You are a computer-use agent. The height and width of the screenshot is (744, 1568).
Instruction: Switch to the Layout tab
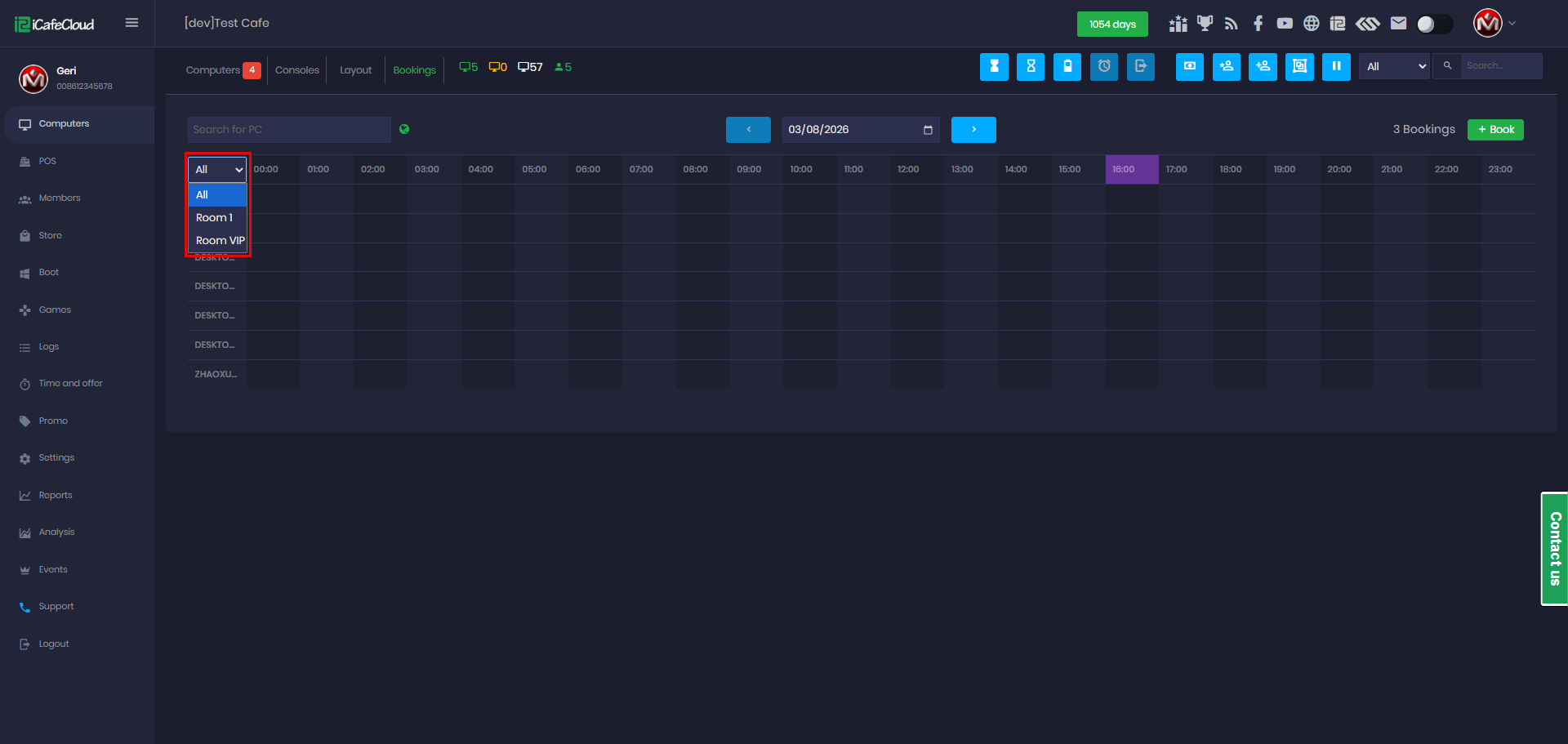(355, 70)
